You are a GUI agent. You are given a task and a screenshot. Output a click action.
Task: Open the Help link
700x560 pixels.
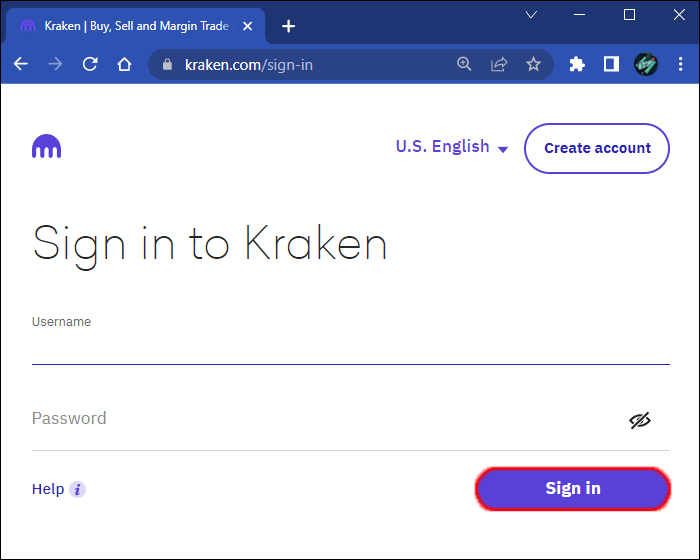(x=48, y=489)
